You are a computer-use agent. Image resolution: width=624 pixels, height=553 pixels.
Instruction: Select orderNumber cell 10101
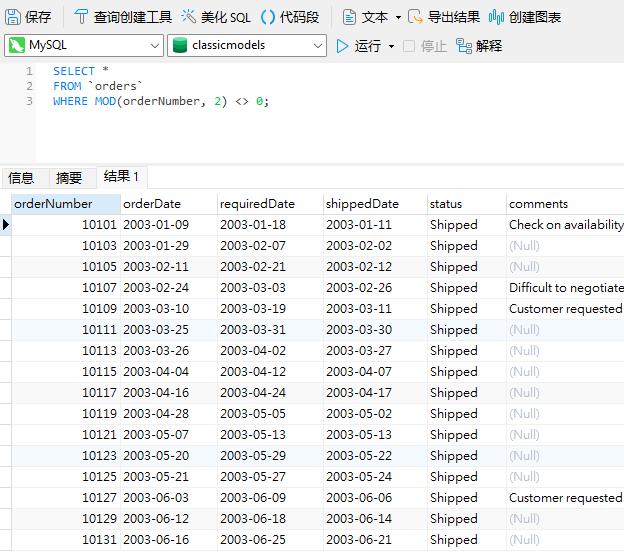pyautogui.click(x=66, y=225)
